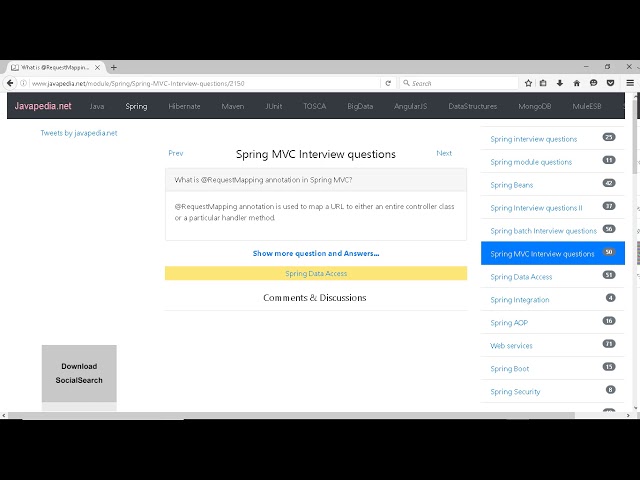Open DataStructures in the navbar
The width and height of the screenshot is (640, 480).
click(x=473, y=106)
